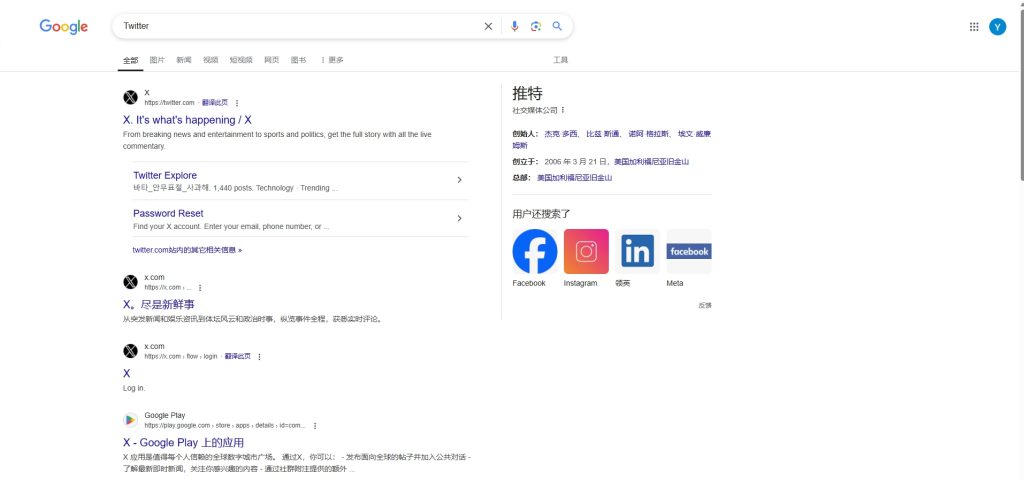The width and height of the screenshot is (1024, 480).
Task: Click the https://twitter.com URL text
Action: pos(170,103)
